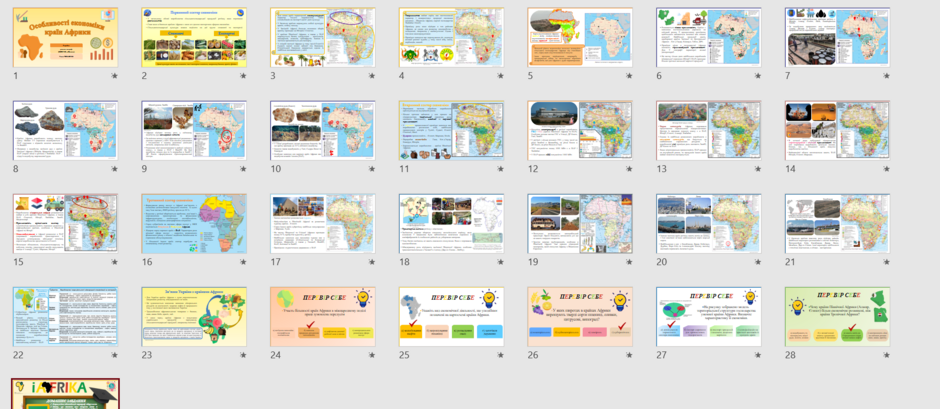Click the star icon beneath slide 19
The height and width of the screenshot is (409, 940).
629,262
